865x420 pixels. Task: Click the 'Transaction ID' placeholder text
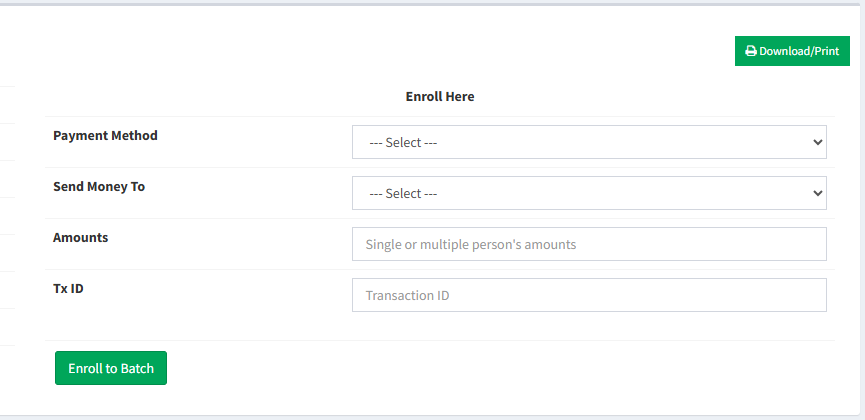407,295
